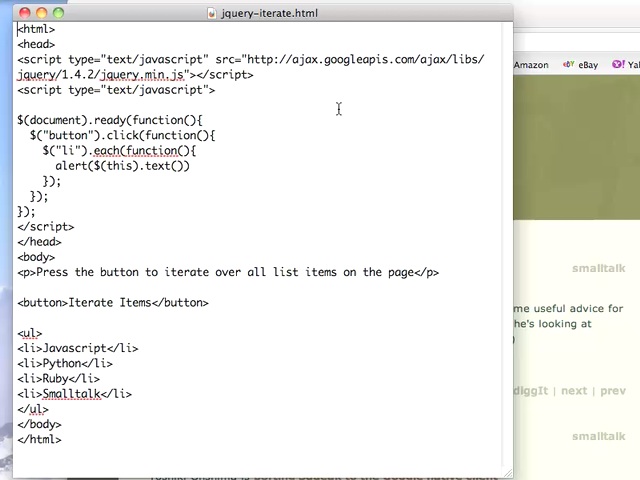
Task: Click on the '</ul>' closing tag line
Action: 33,409
